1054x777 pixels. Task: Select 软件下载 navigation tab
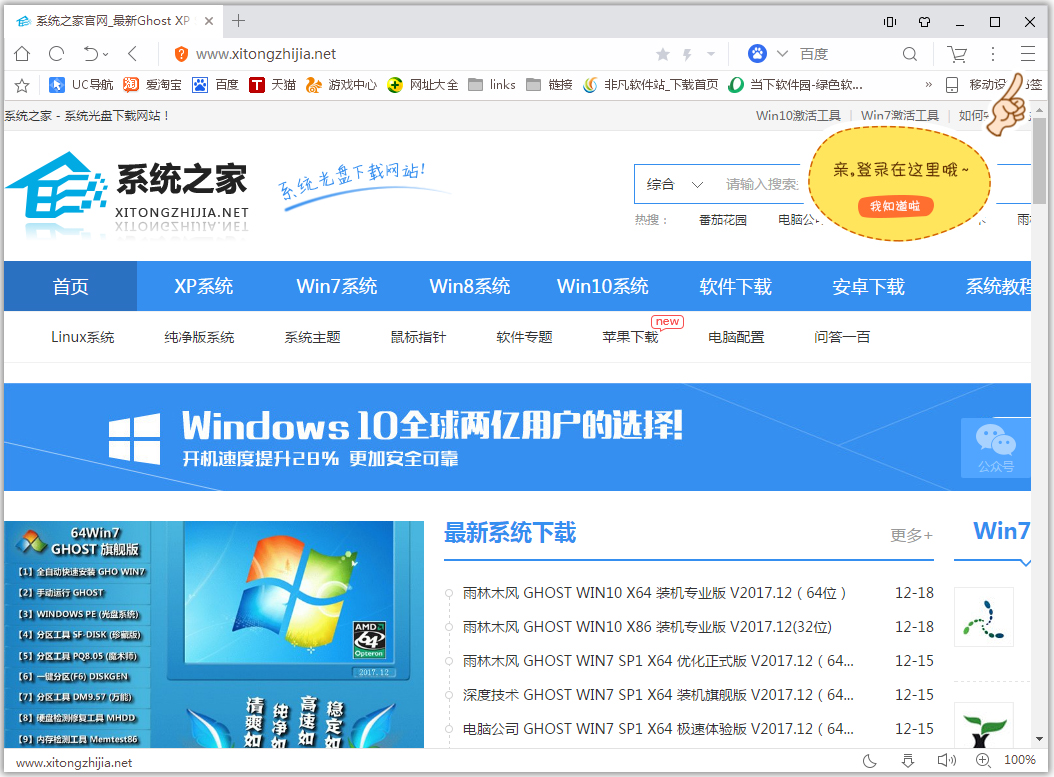point(735,286)
